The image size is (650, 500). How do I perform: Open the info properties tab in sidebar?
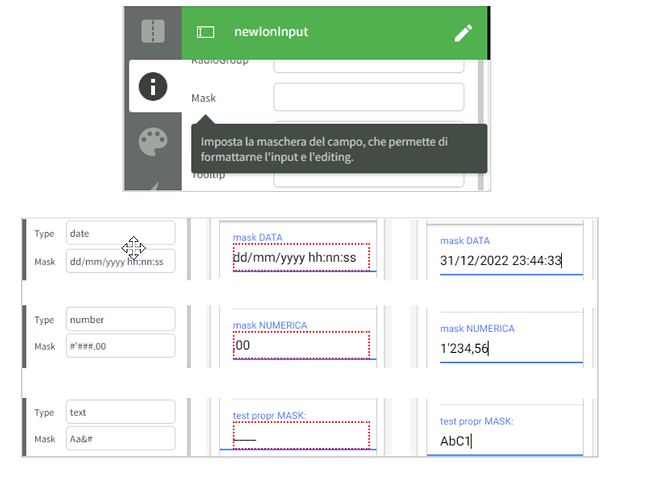(x=153, y=87)
